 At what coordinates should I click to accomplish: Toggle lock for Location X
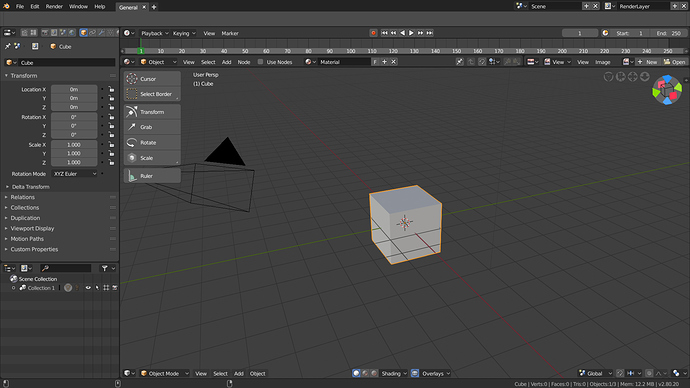coord(111,89)
